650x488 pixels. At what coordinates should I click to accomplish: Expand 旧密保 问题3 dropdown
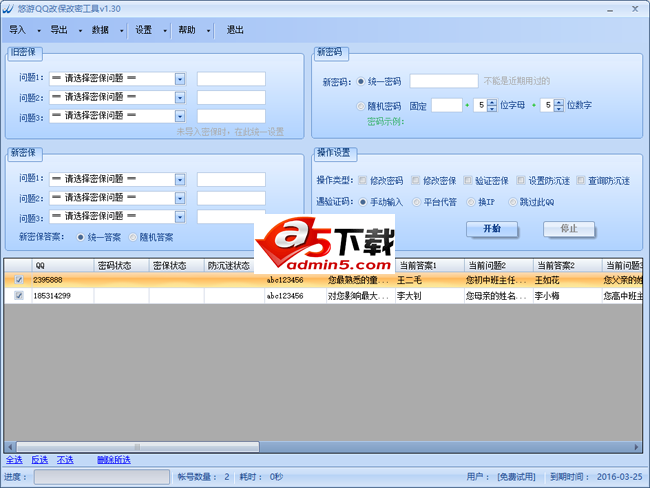click(180, 116)
